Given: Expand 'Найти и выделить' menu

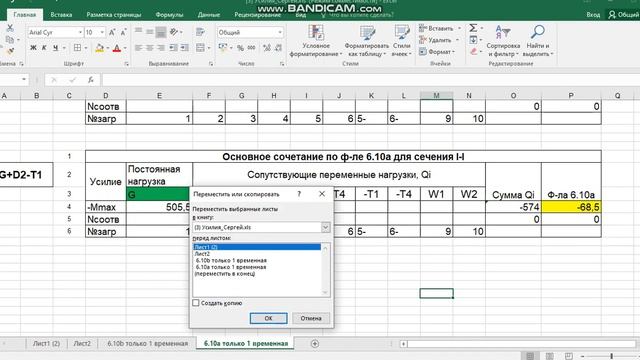Looking at the screenshot, I should pyautogui.click(x=538, y=42).
